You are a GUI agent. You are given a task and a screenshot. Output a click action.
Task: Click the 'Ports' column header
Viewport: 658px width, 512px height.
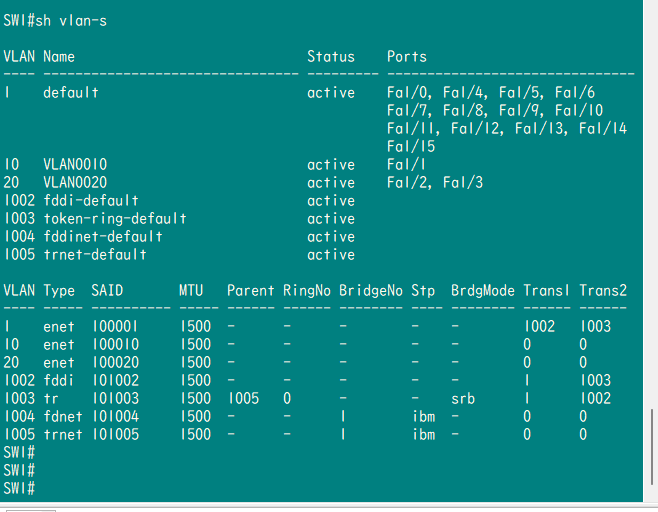[x=407, y=57]
